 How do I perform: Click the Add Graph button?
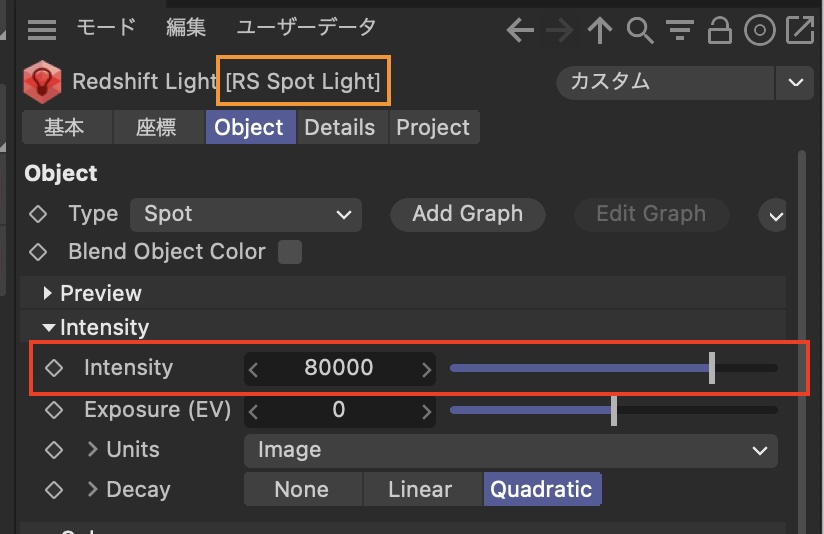click(x=467, y=214)
